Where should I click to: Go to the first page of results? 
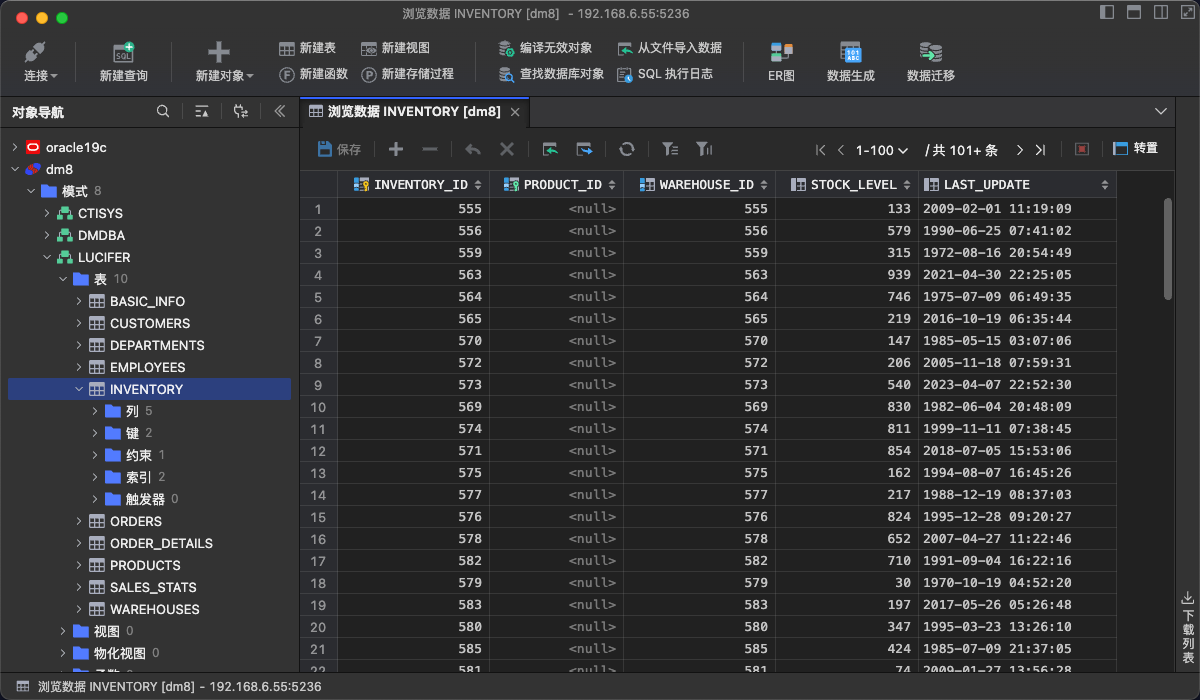pyautogui.click(x=821, y=150)
